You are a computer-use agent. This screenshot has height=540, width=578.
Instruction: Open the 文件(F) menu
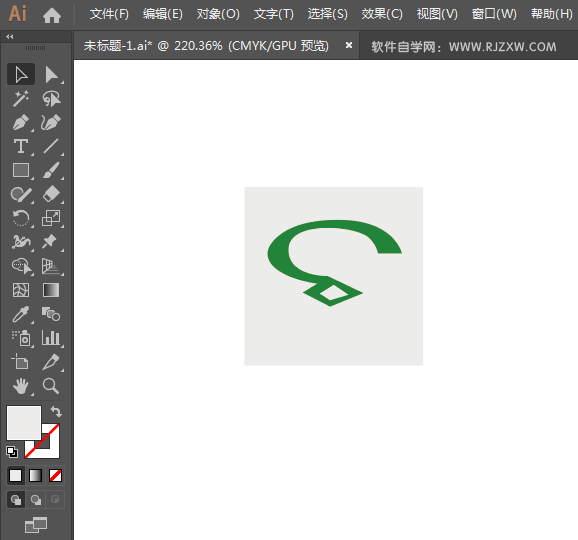[x=109, y=14]
